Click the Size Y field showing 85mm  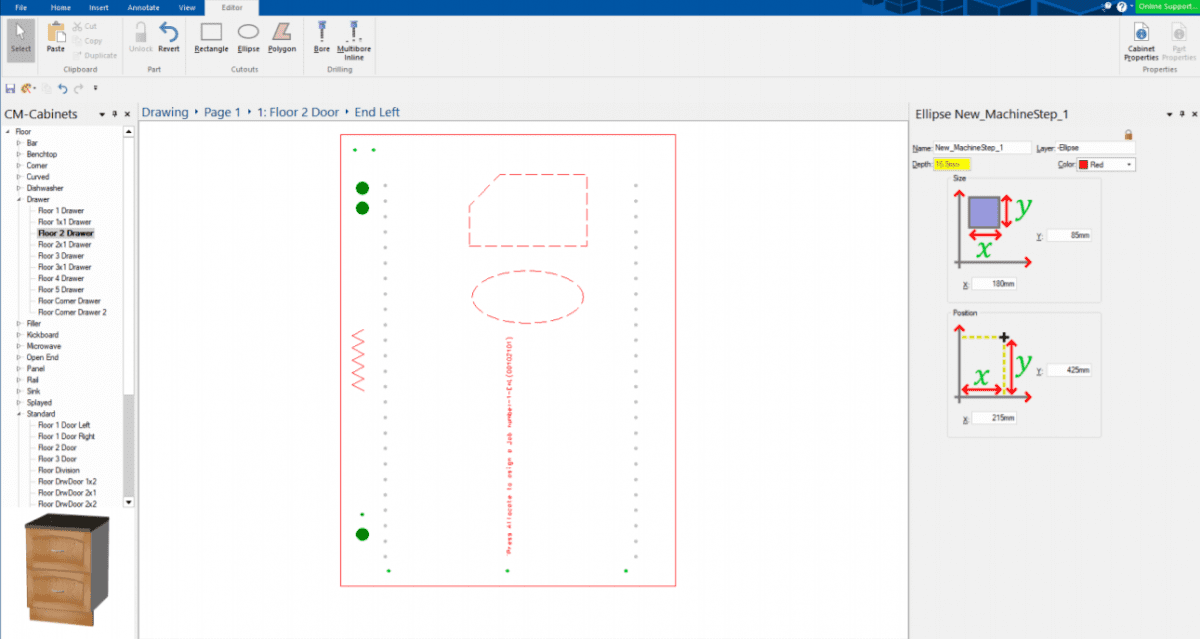[x=1069, y=236]
